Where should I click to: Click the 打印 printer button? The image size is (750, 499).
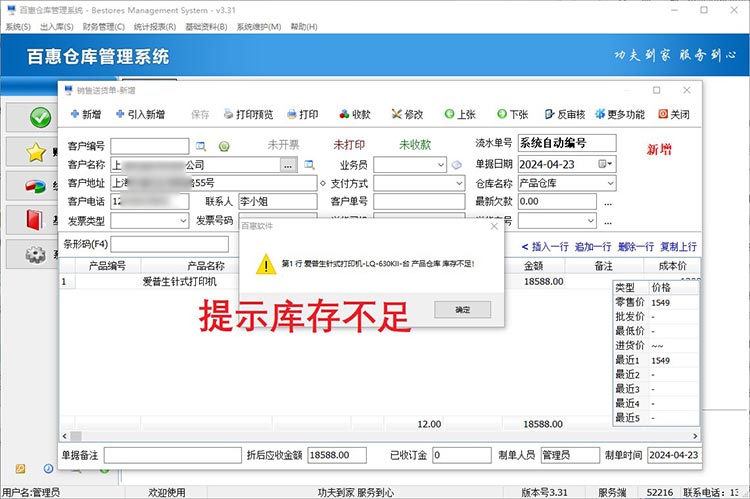pos(303,114)
